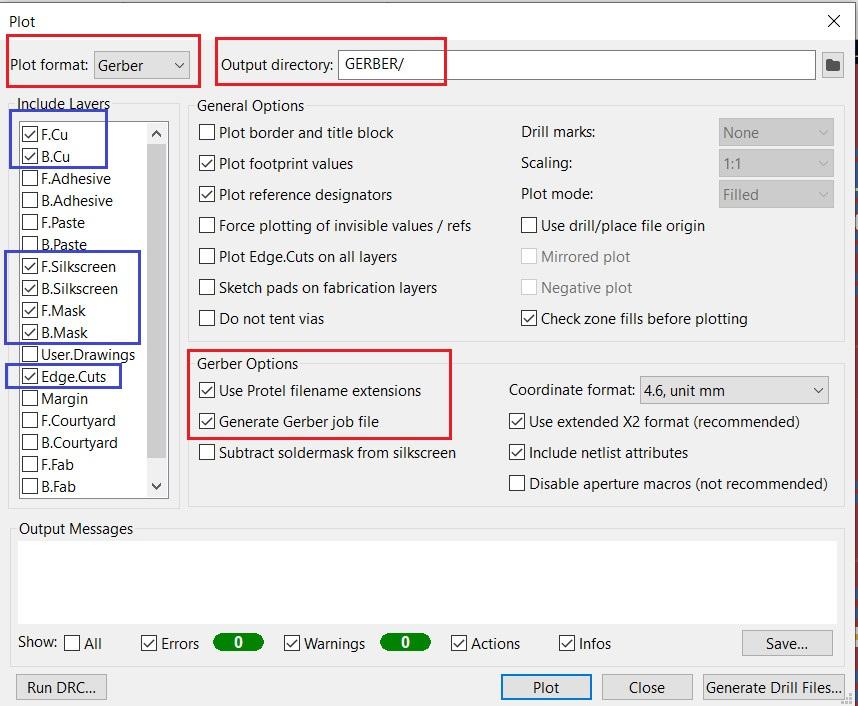Toggle Use extended X2 format
Screen dimensions: 858x706
click(517, 421)
